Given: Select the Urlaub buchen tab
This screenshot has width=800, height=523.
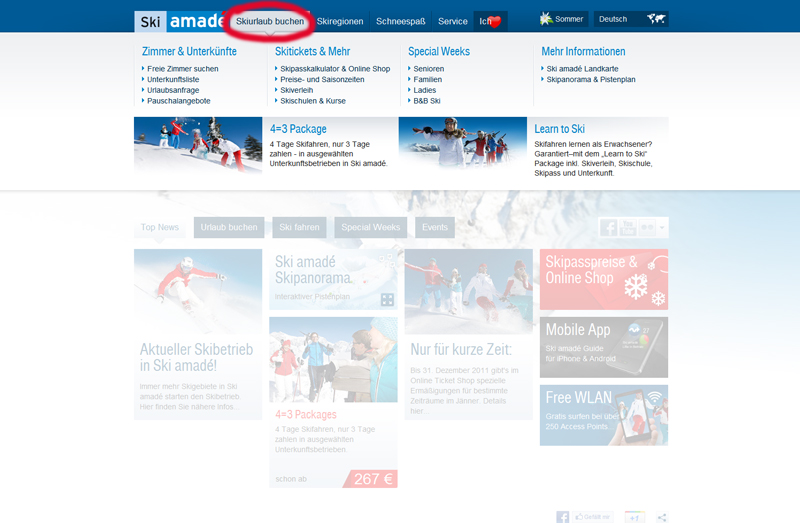Looking at the screenshot, I should point(229,227).
